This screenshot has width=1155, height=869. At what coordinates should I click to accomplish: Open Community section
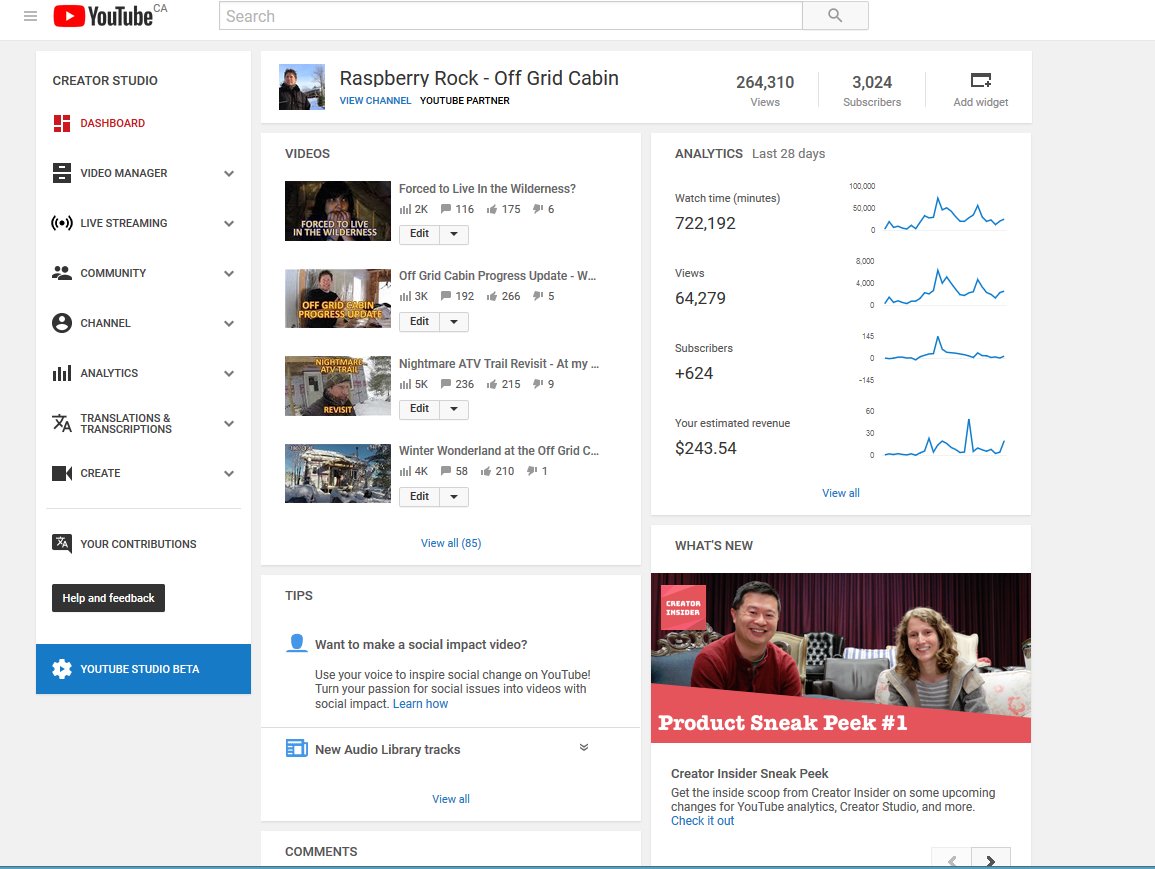[x=113, y=273]
